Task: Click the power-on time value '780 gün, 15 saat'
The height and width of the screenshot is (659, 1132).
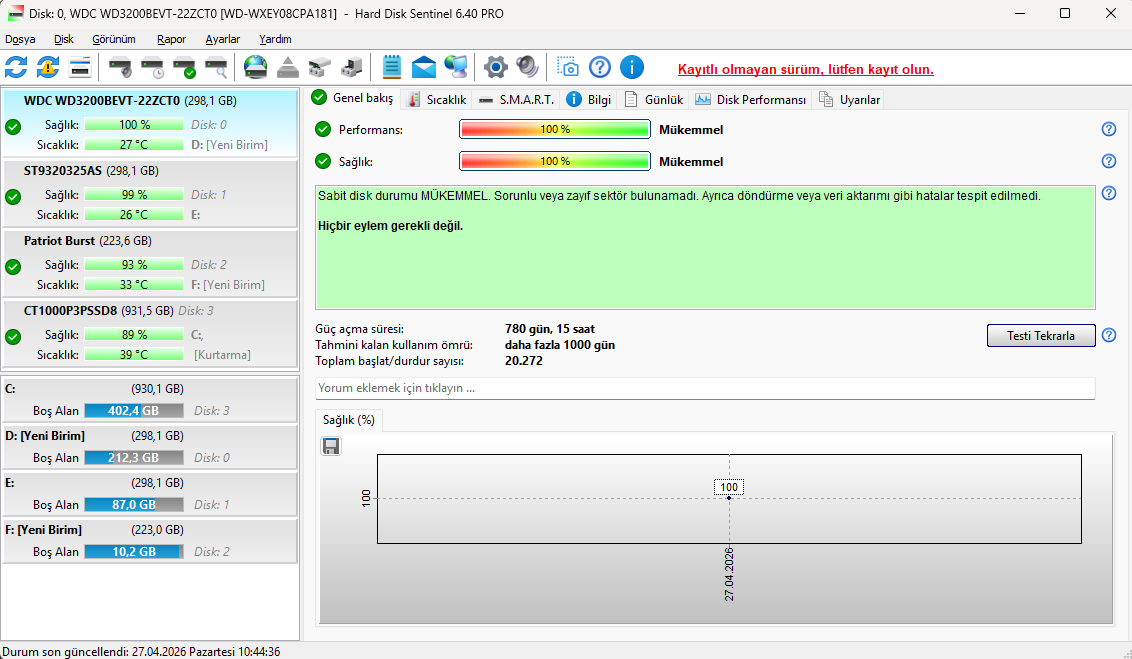Action: point(549,329)
